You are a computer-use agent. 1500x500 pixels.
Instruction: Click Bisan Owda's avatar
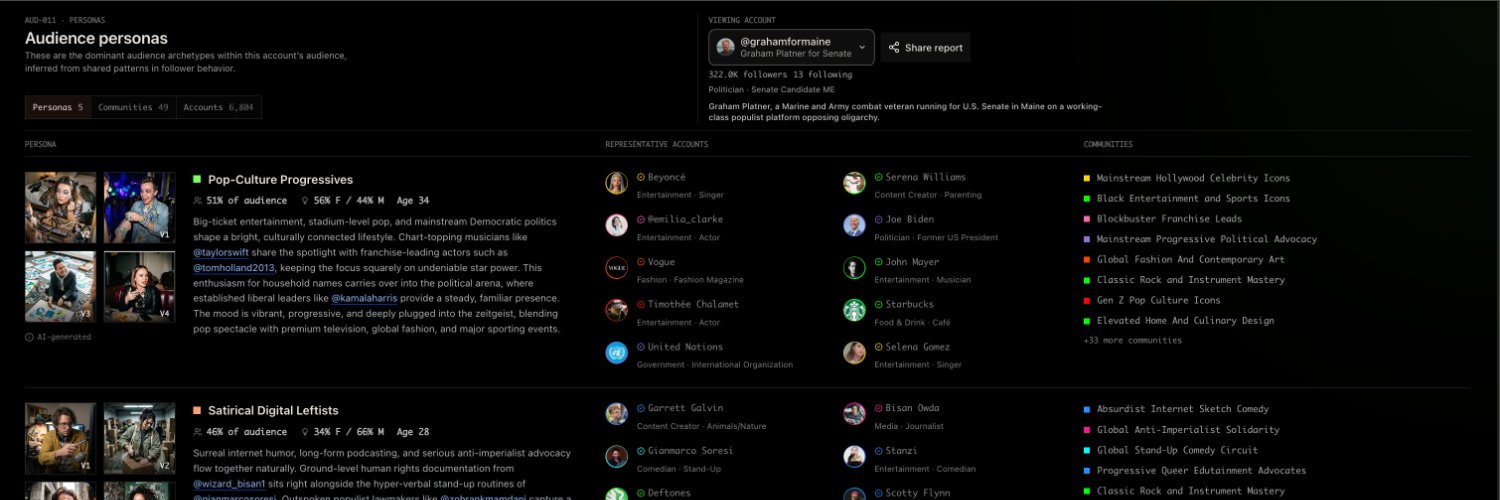(x=854, y=414)
